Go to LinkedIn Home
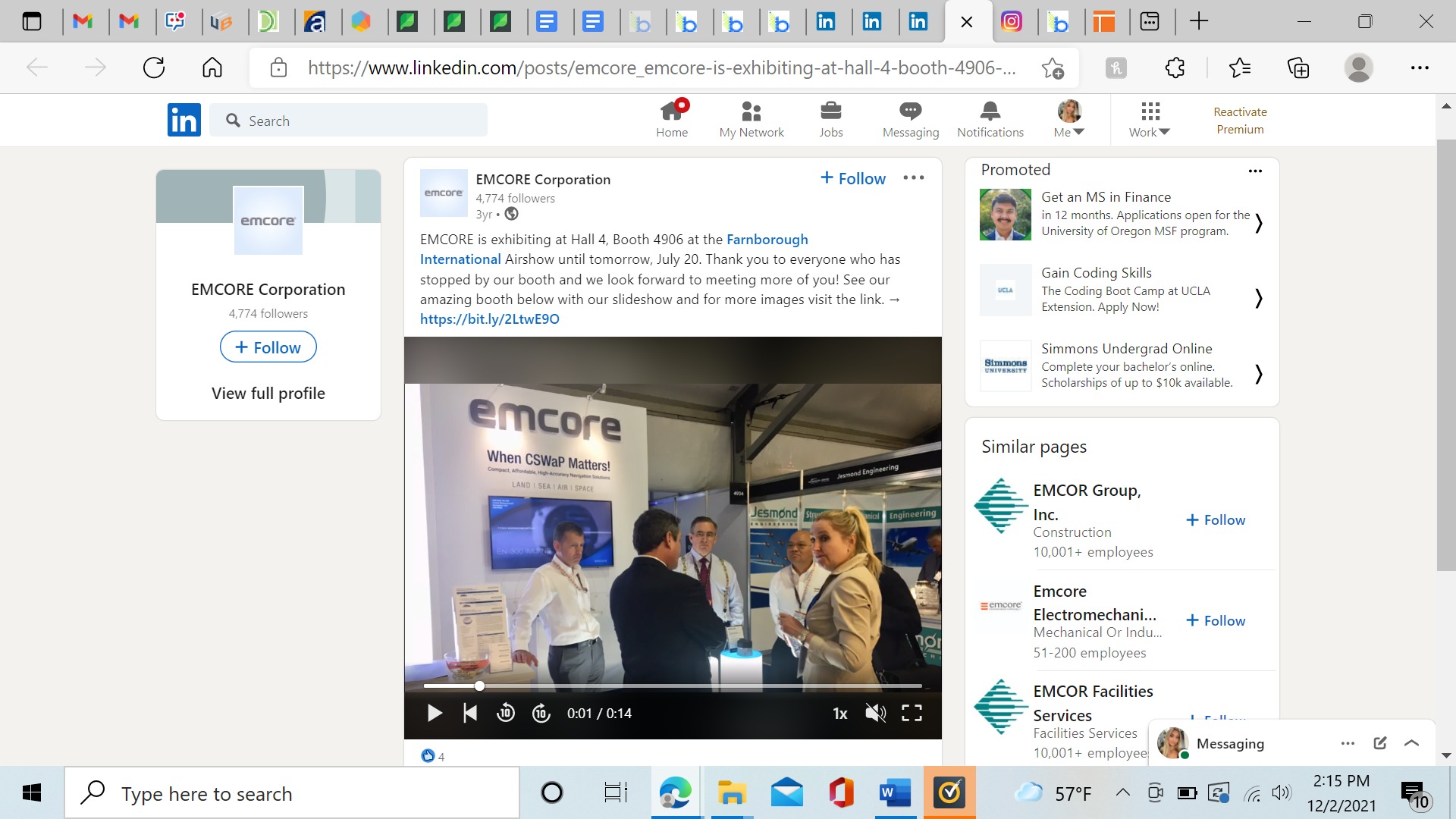Screen dimensions: 1456x819 pos(672,120)
